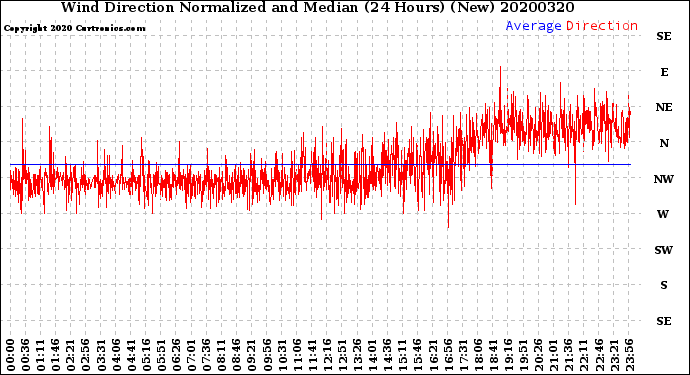Click the 05:16 time axis label
This screenshot has width=690, height=375.
(146, 355)
